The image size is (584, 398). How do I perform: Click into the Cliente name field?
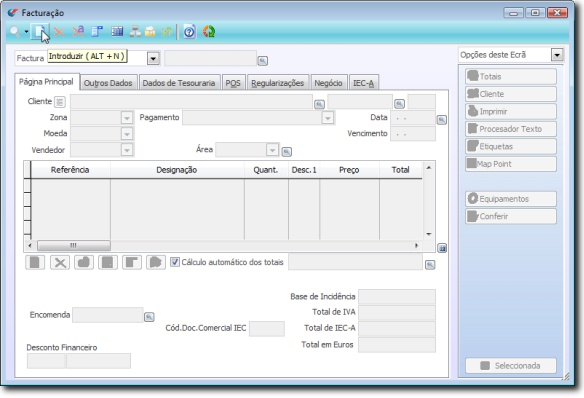(x=191, y=102)
